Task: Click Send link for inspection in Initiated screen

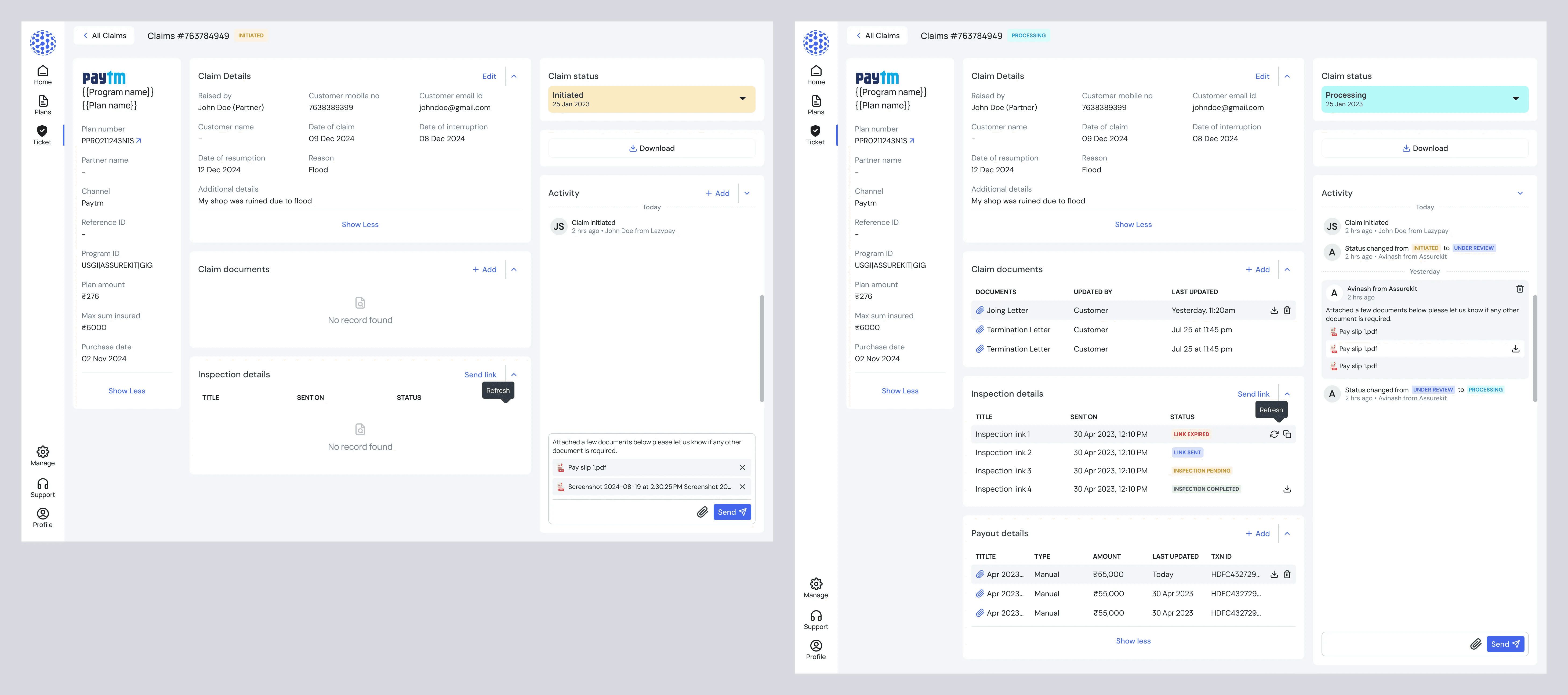Action: pos(480,375)
